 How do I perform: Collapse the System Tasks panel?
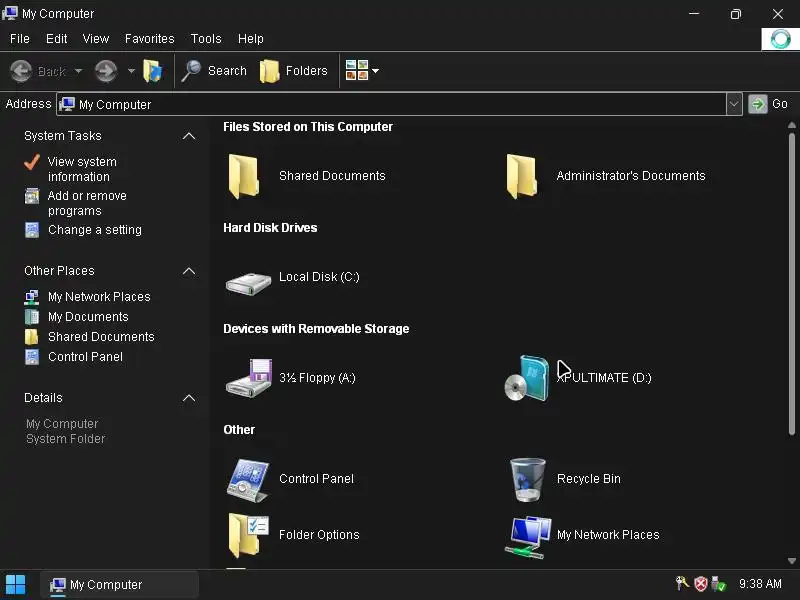point(189,136)
